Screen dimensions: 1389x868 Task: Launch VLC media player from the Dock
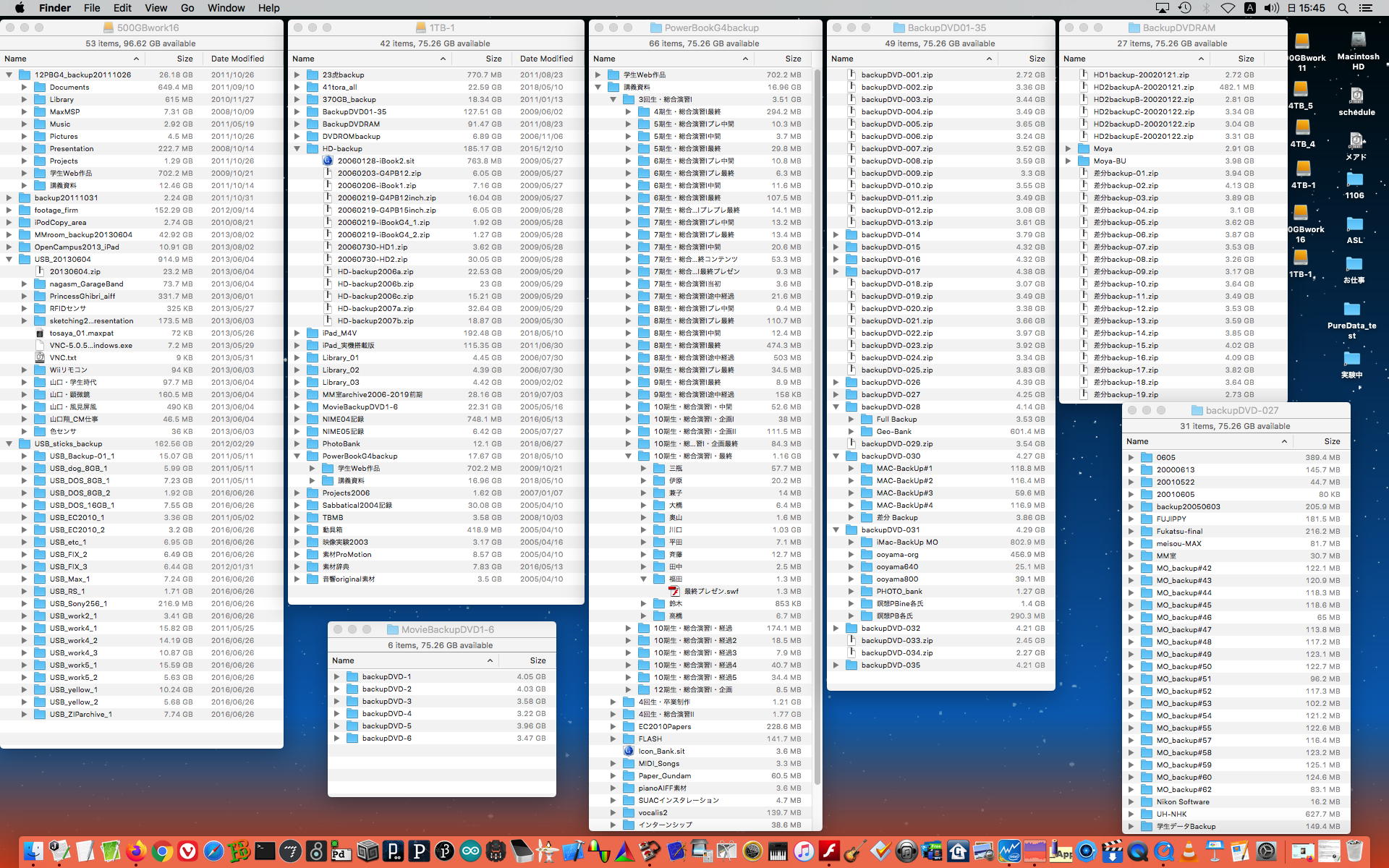pos(1189,851)
